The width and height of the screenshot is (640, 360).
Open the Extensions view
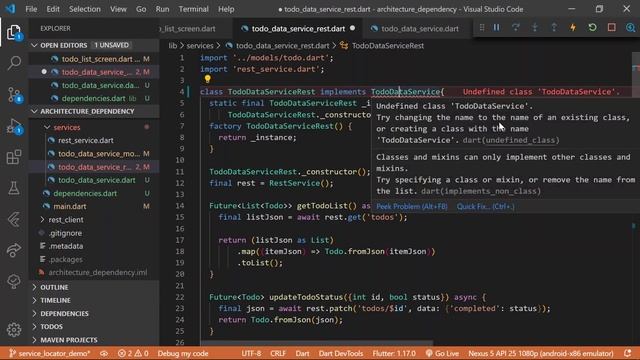tap(14, 157)
